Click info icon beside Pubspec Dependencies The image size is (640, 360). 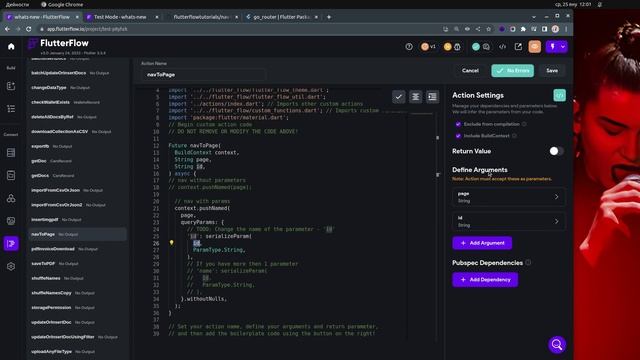528,262
